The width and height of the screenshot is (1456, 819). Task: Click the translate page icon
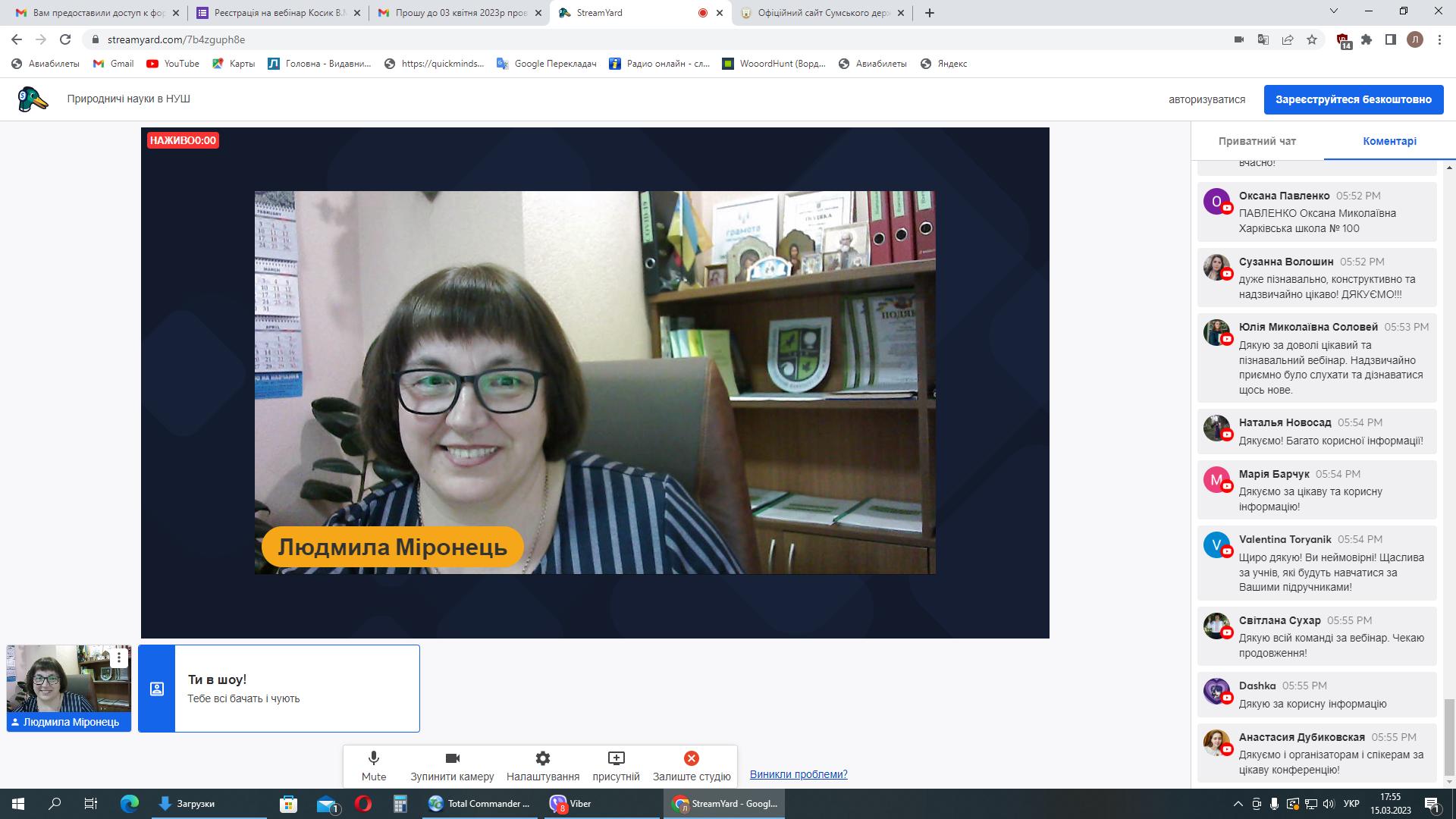(1263, 39)
